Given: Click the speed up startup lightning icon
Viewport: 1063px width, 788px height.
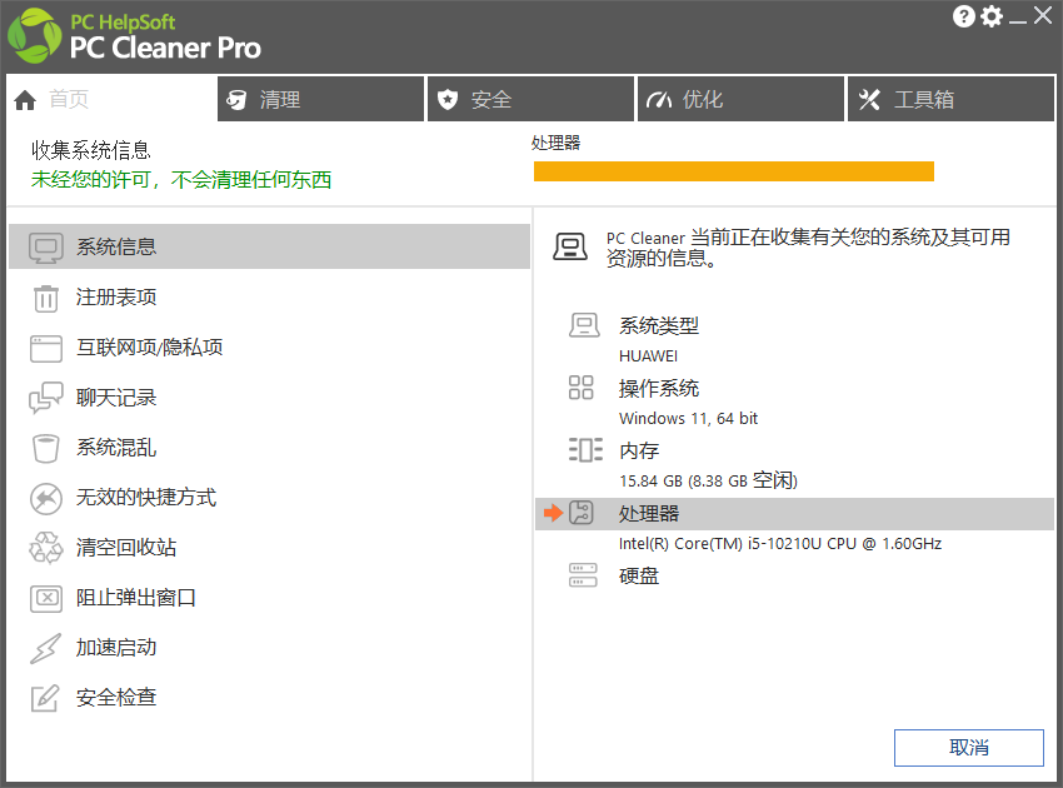Looking at the screenshot, I should click(x=46, y=648).
